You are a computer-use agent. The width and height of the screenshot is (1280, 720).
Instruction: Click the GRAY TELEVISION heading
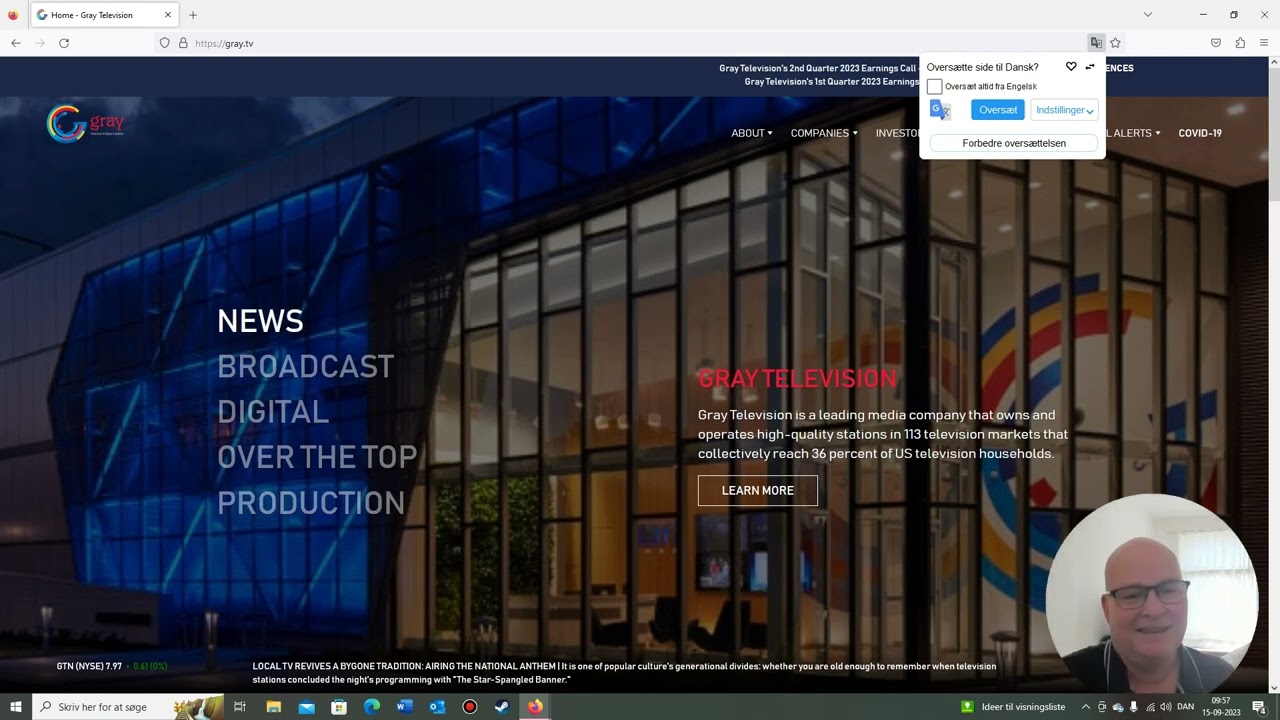pos(797,379)
